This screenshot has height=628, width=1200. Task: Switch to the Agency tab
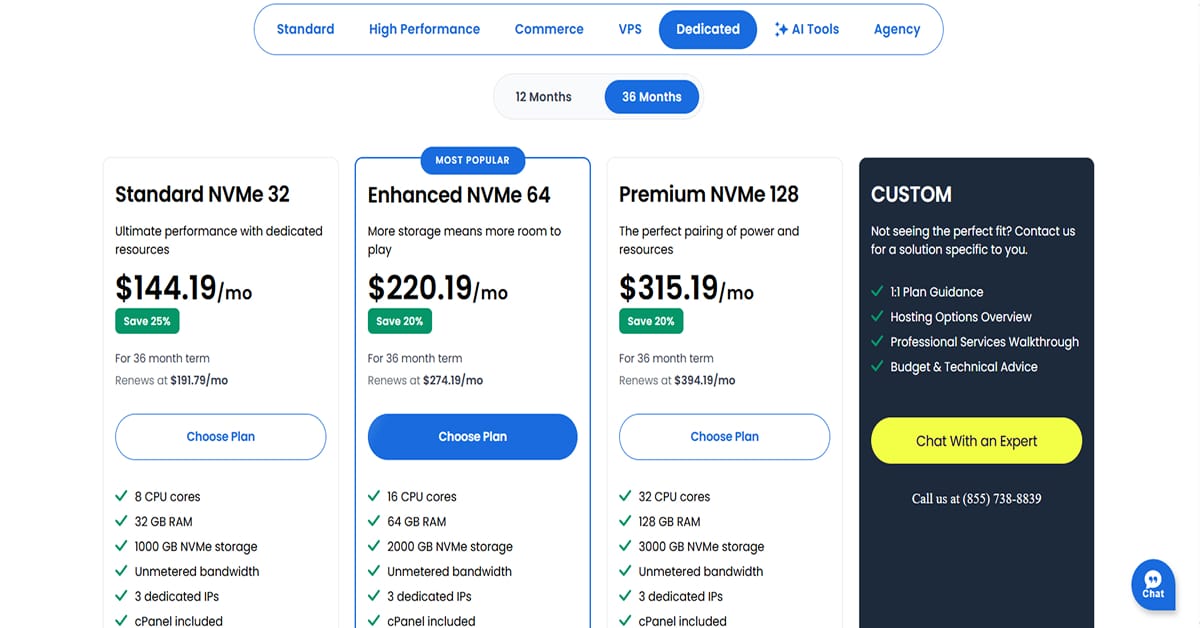(897, 29)
